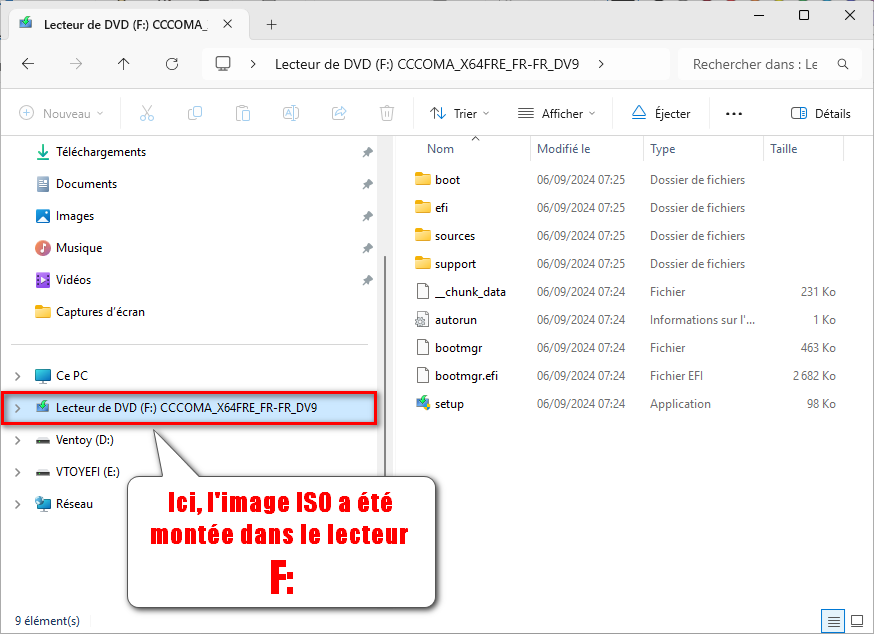
Task: Click the Paste clipboard icon
Action: (243, 114)
